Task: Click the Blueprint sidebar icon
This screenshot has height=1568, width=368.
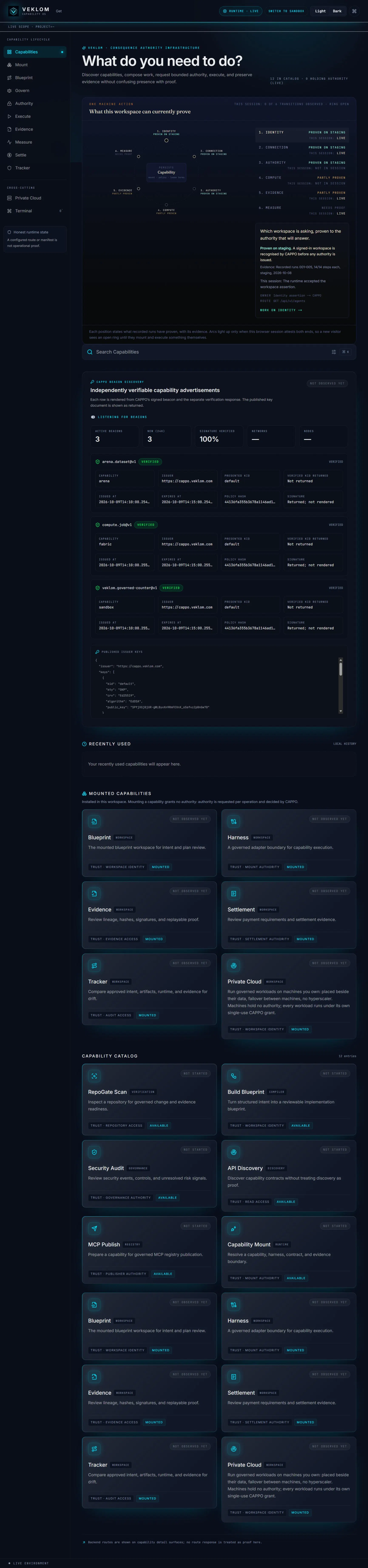Action: pos(9,78)
